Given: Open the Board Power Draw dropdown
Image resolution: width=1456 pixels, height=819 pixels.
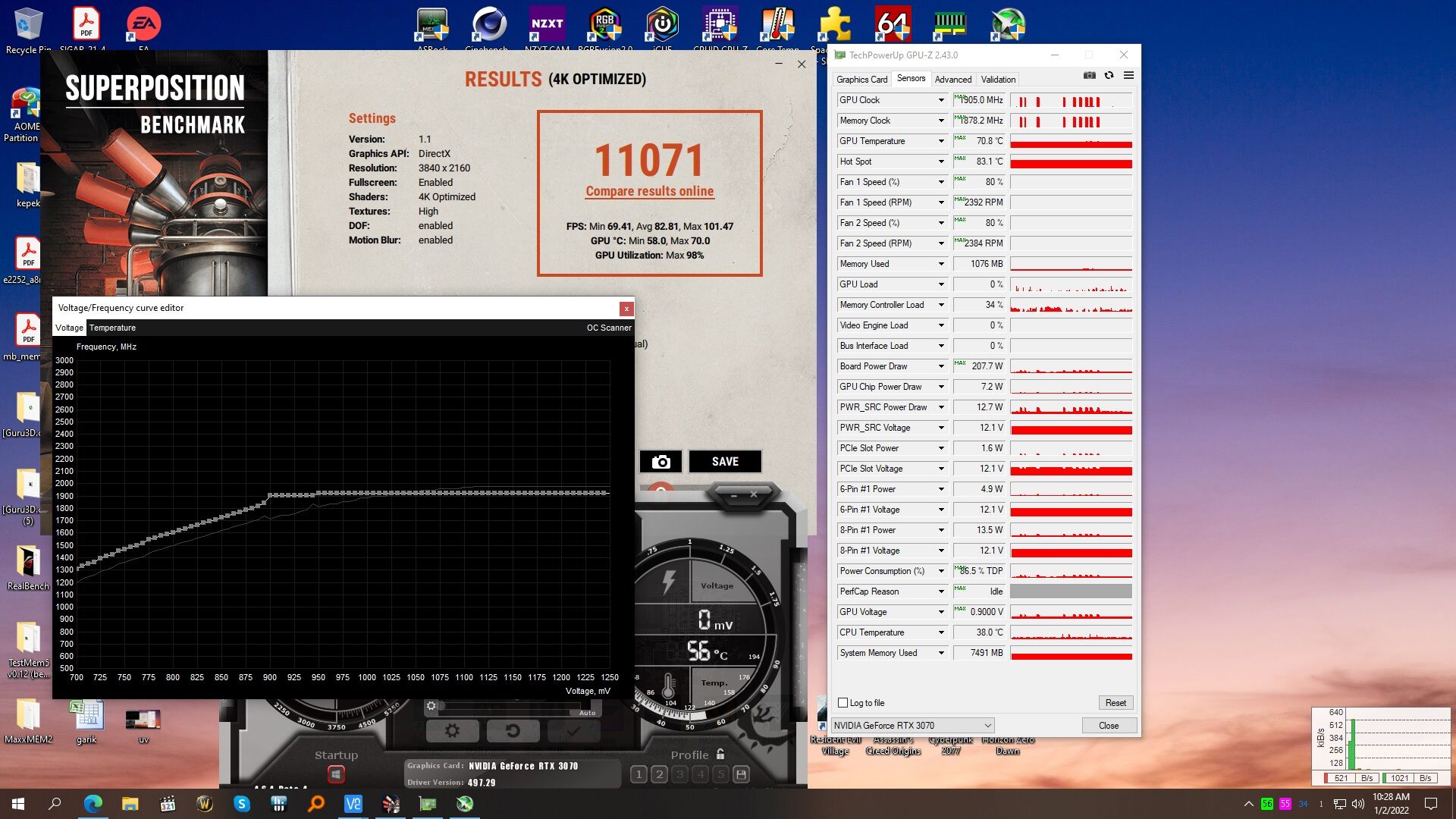Looking at the screenshot, I should [941, 366].
